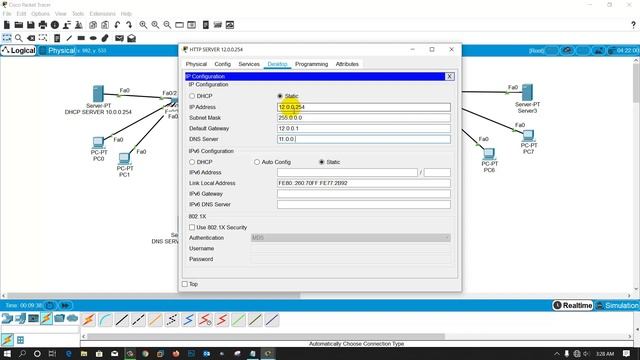This screenshot has height=360, width=640.
Task: Click the Default Gateway input field
Action: point(364,128)
